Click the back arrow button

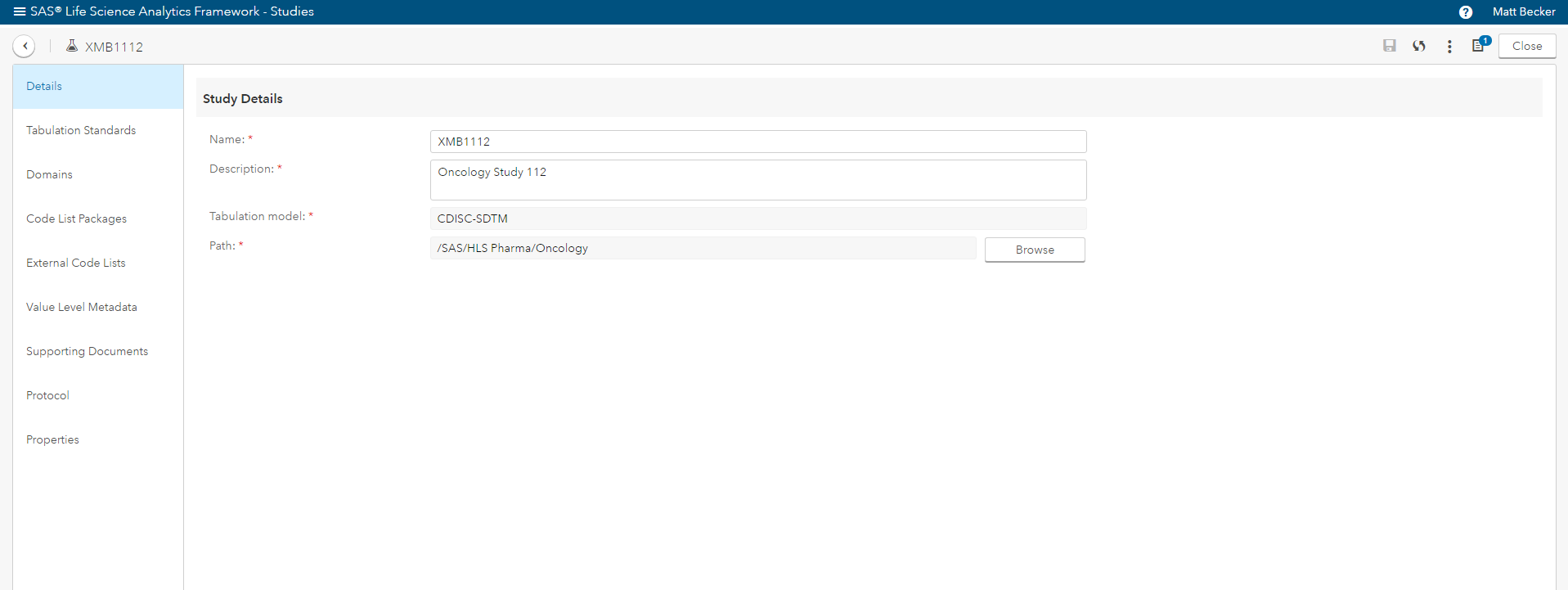[25, 47]
